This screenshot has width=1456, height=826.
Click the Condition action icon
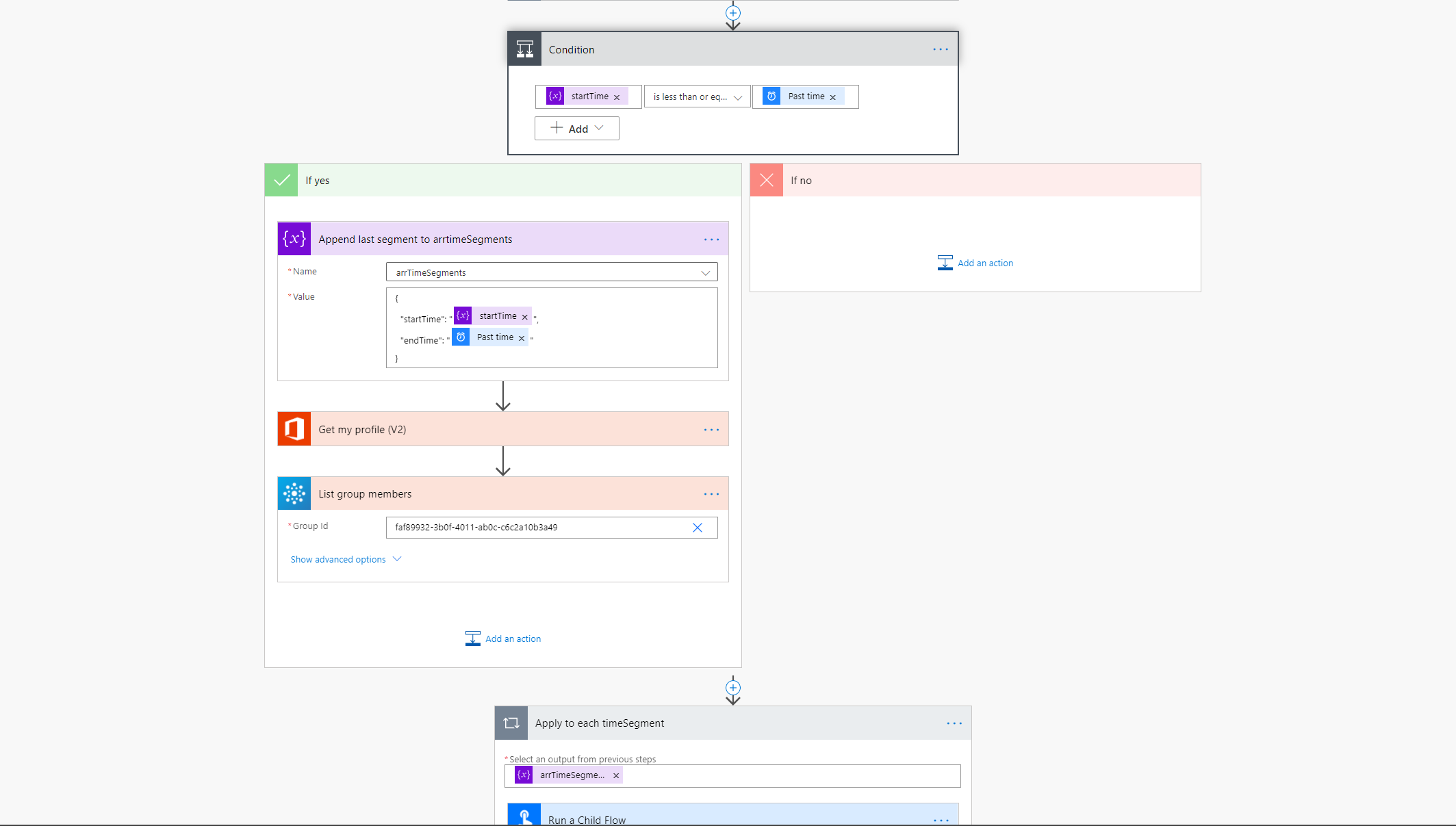click(x=524, y=49)
